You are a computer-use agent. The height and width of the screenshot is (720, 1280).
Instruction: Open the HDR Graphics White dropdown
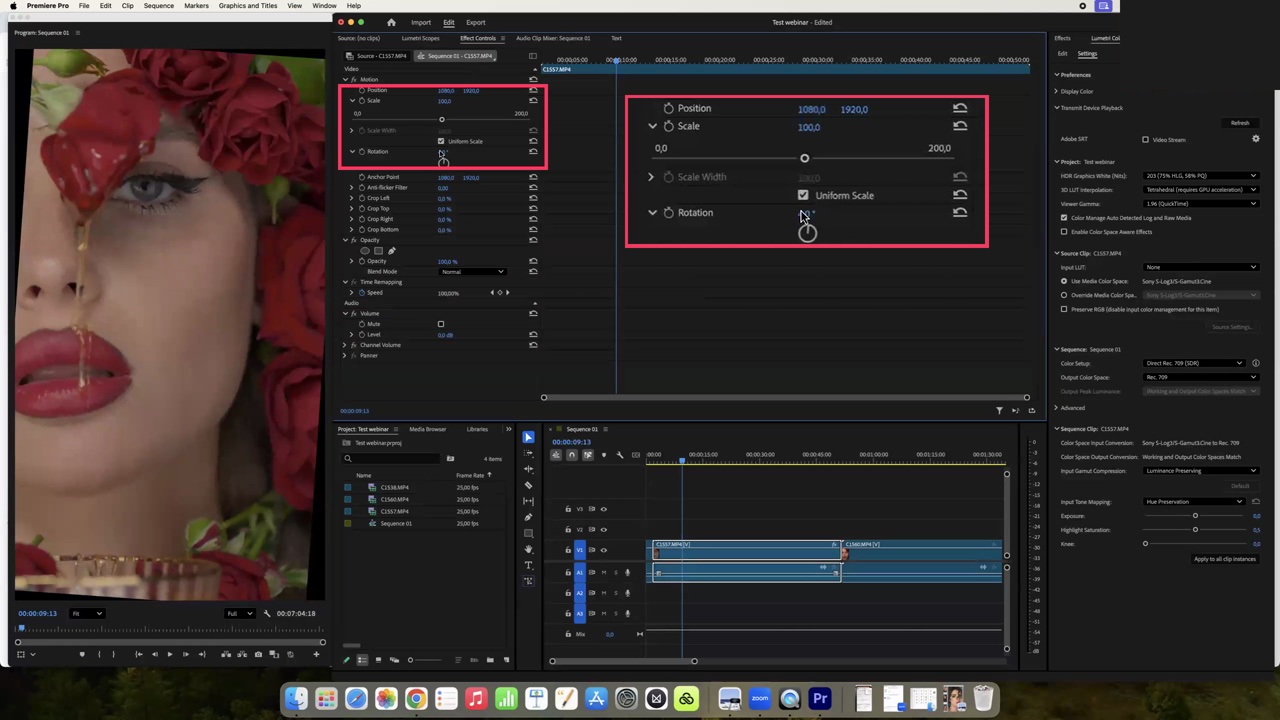pos(1201,176)
